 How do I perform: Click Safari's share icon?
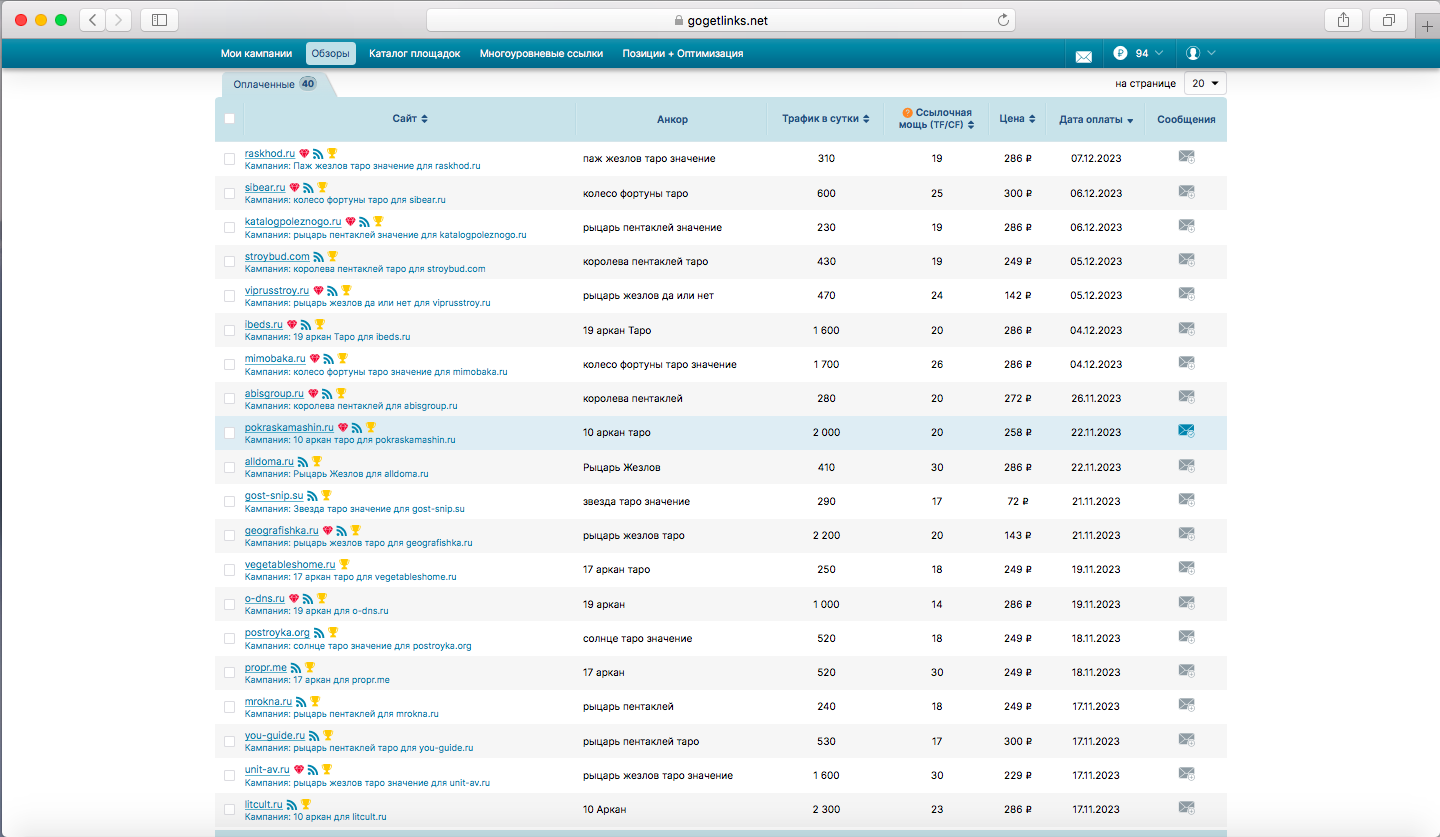coord(1343,19)
